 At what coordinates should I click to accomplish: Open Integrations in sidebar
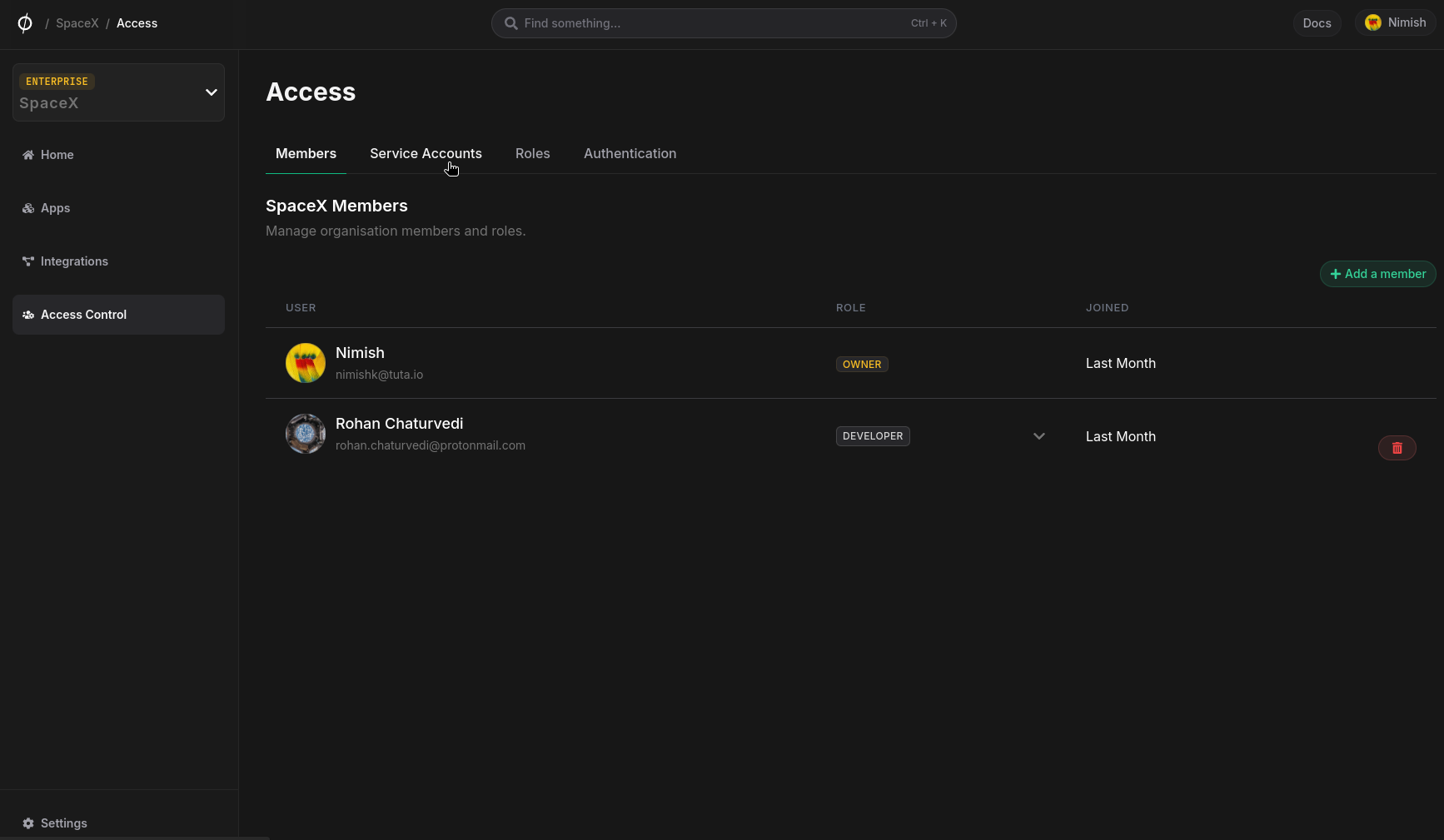118,261
